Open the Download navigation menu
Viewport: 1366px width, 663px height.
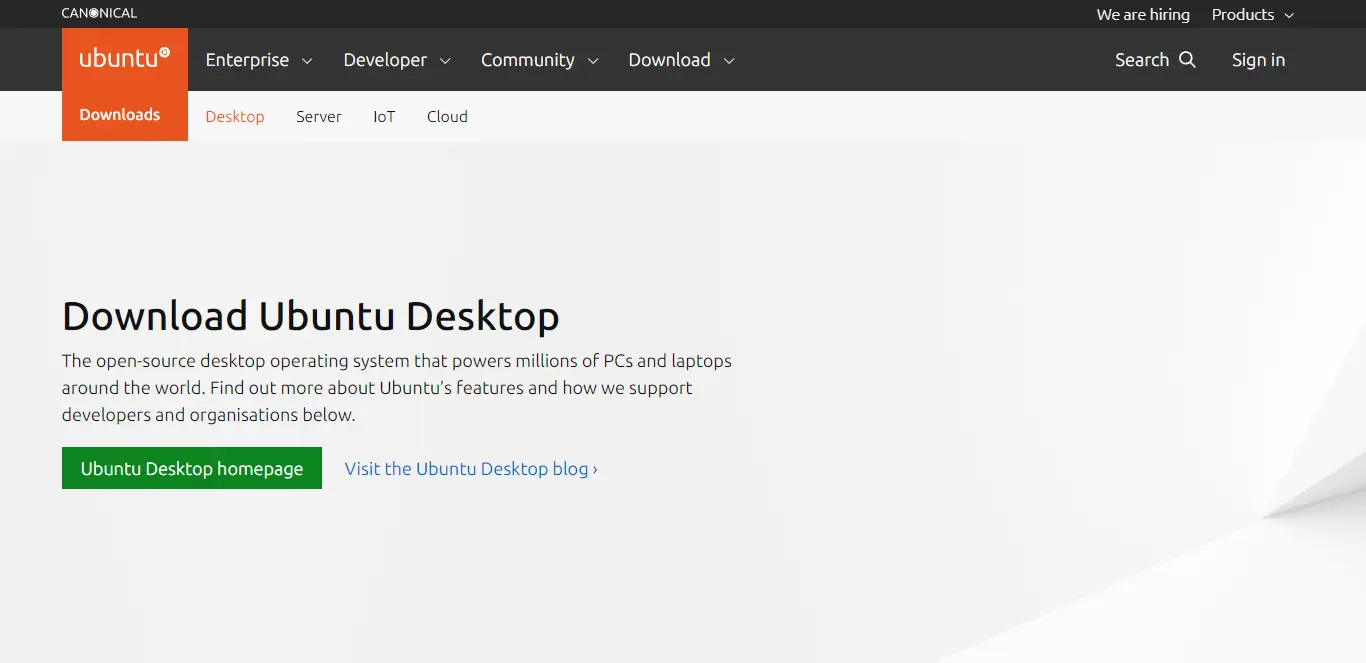pyautogui.click(x=682, y=60)
